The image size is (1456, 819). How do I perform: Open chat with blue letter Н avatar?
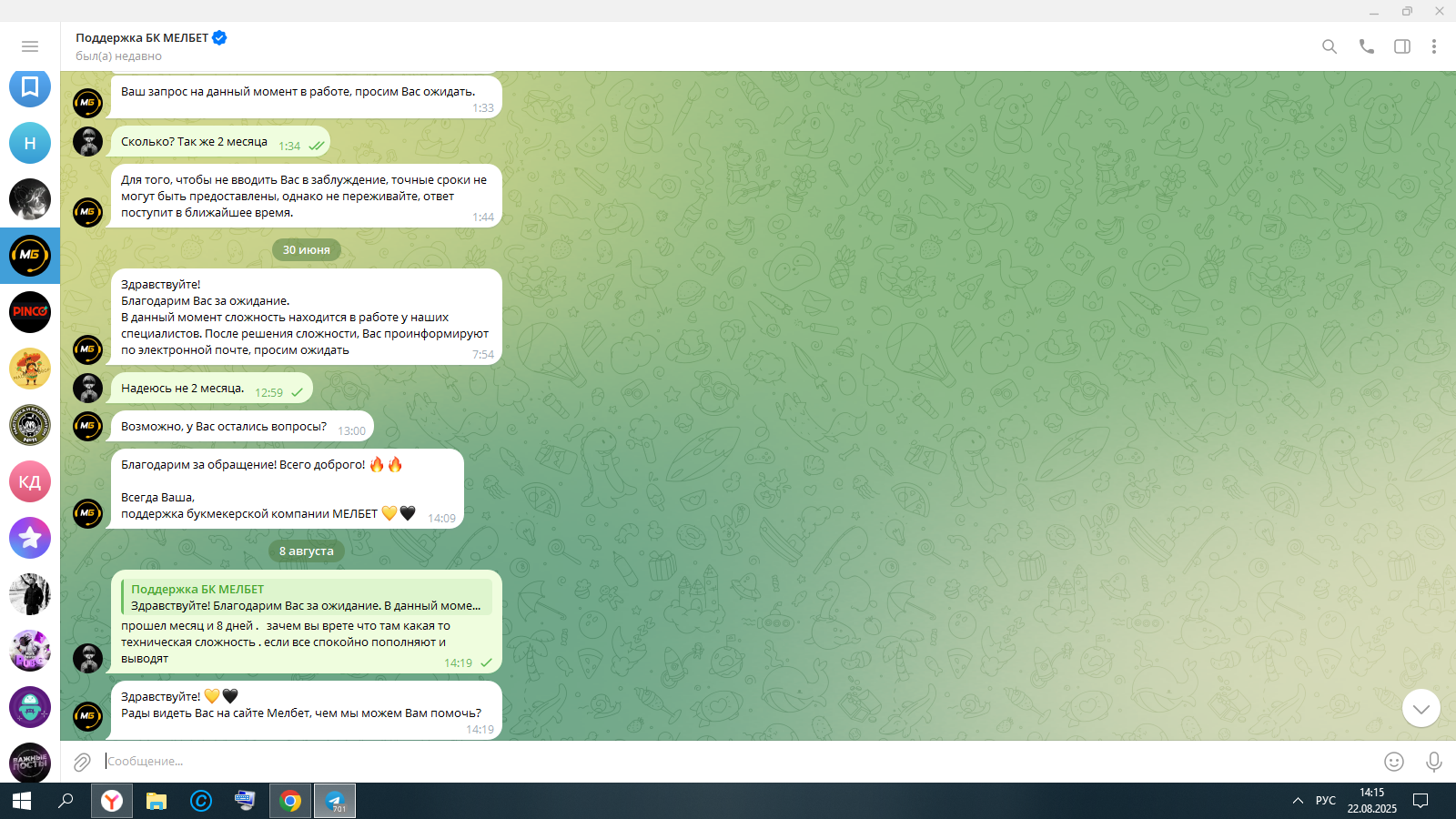pos(30,143)
